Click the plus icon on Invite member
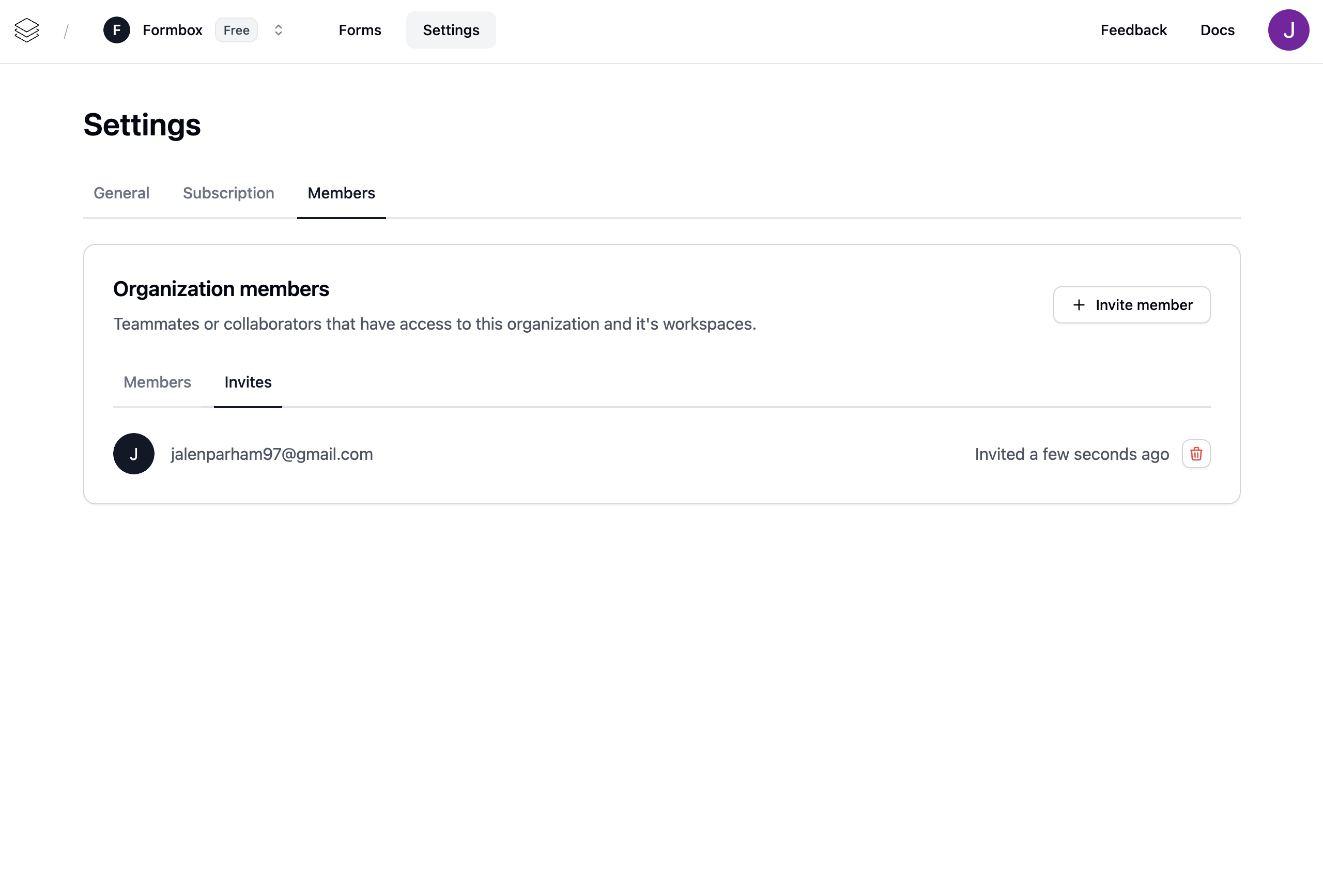This screenshot has width=1323, height=896. pyautogui.click(x=1079, y=305)
